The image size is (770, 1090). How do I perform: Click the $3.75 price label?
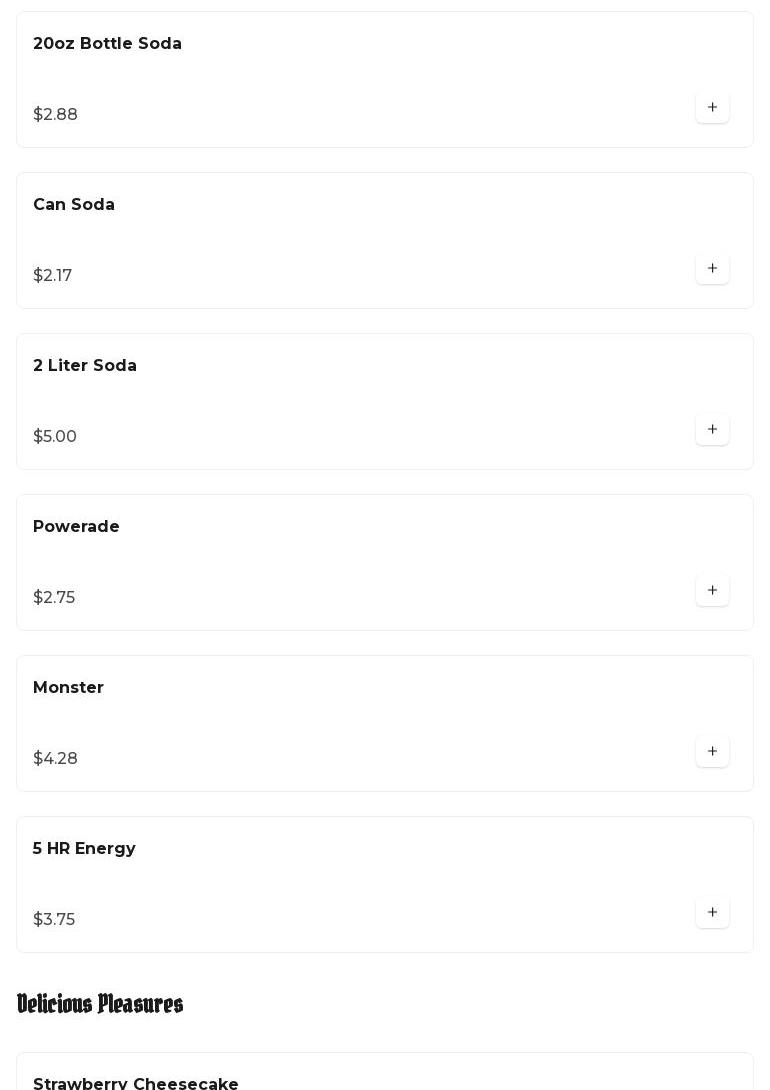click(x=54, y=920)
